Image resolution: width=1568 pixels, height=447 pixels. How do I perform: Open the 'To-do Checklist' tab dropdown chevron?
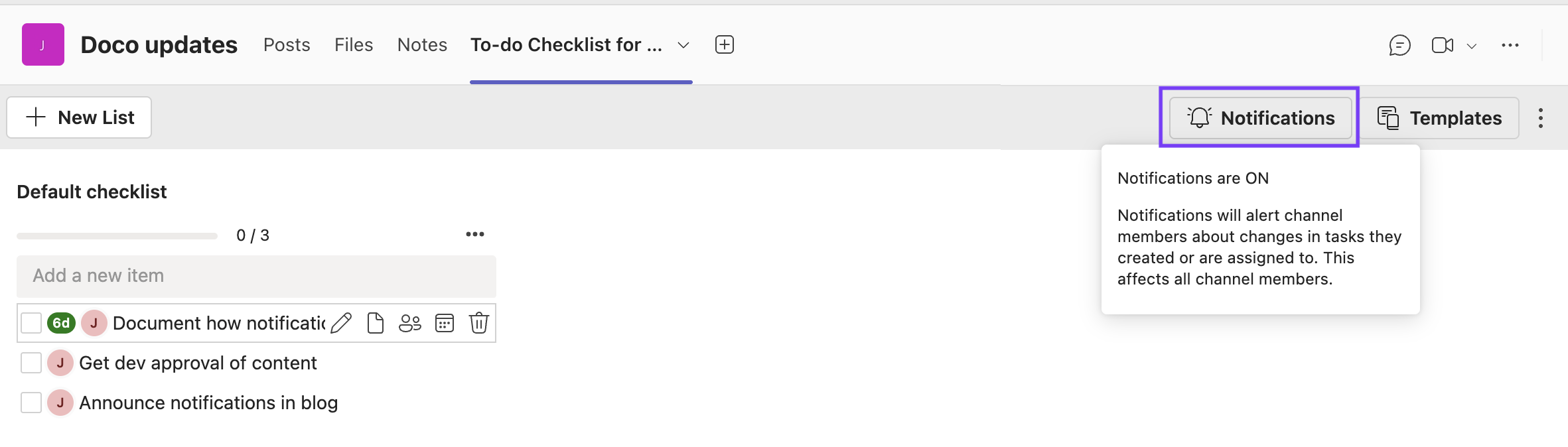point(683,44)
